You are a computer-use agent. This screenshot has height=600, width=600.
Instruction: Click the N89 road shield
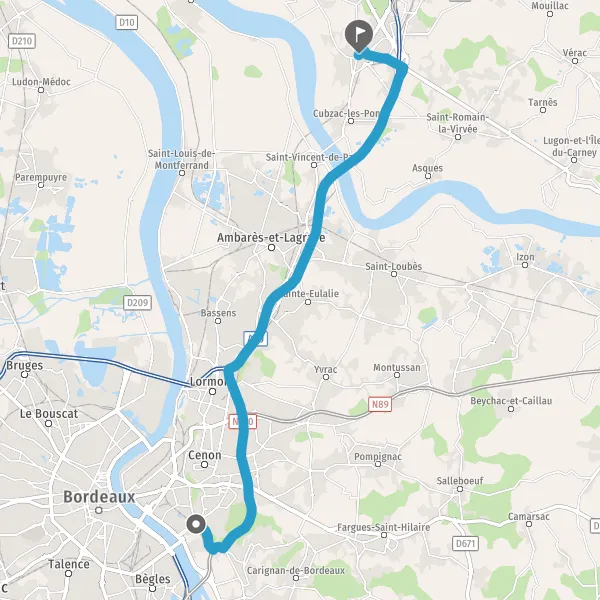pyautogui.click(x=380, y=404)
